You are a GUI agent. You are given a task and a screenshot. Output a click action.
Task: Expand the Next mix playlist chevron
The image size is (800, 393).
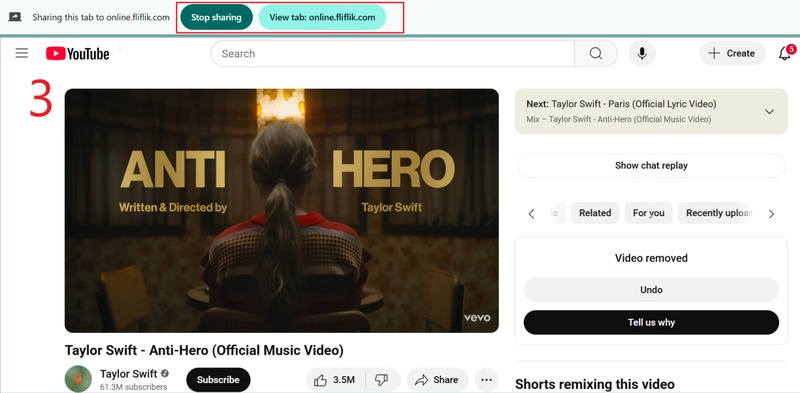point(769,112)
